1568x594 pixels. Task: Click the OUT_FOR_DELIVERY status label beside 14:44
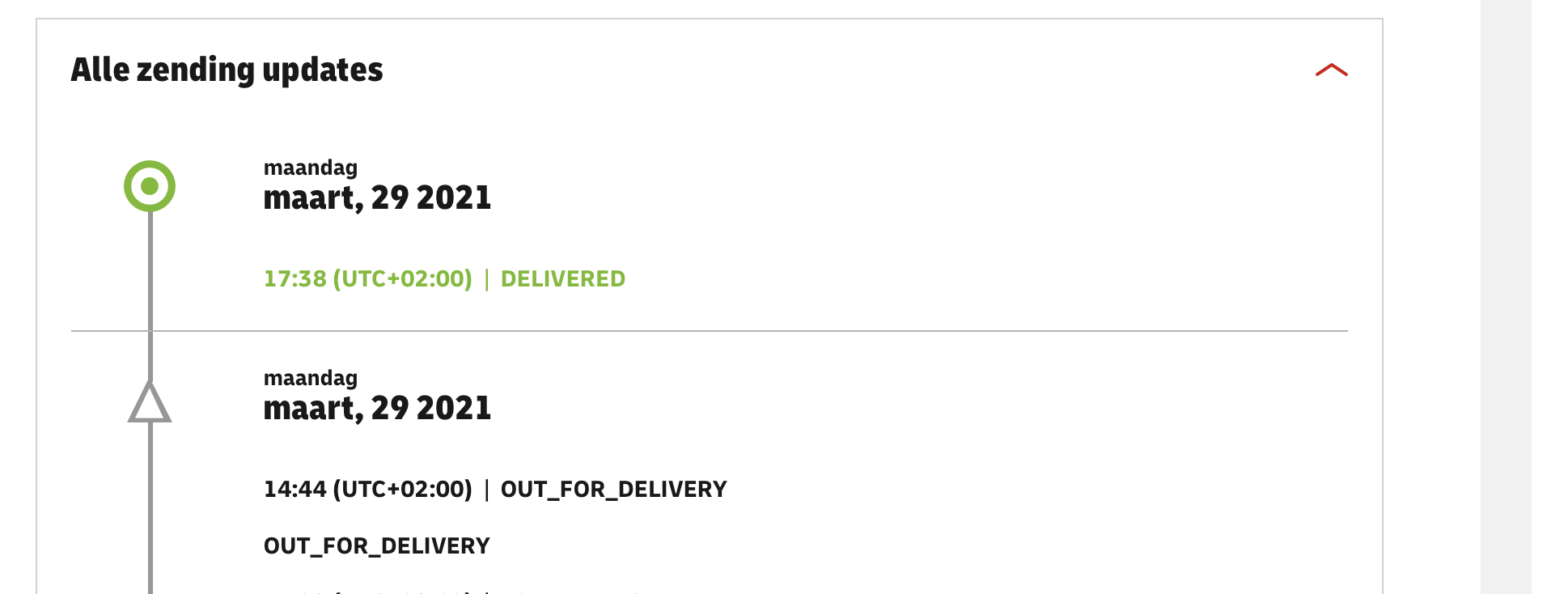pos(614,490)
